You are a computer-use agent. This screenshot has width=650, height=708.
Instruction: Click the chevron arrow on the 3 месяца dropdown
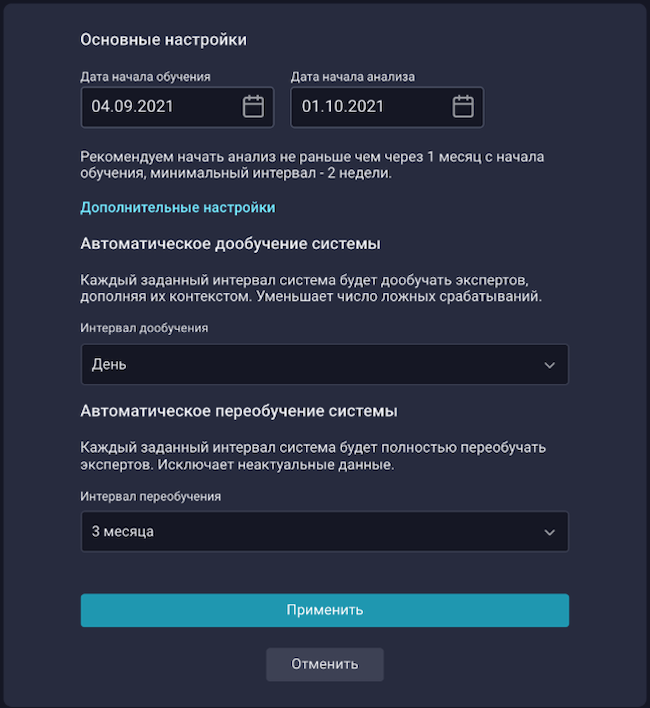point(549,532)
